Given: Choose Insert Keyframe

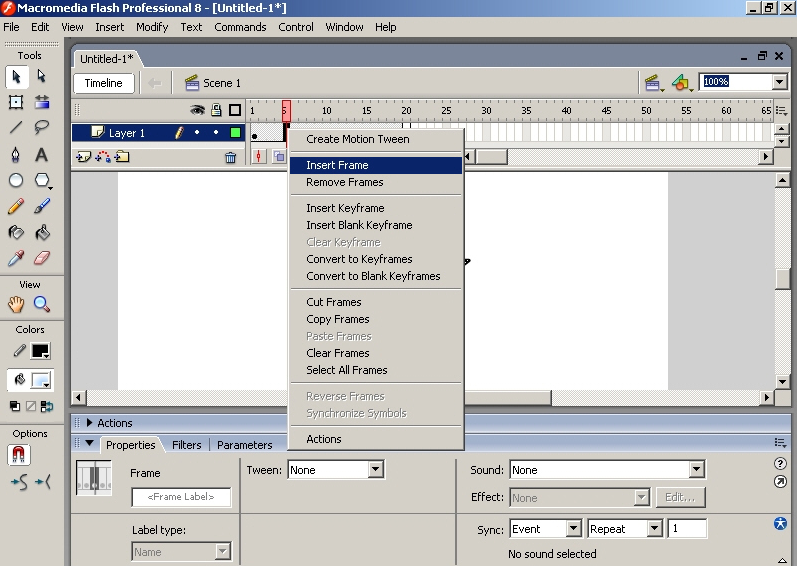Looking at the screenshot, I should click(376, 208).
